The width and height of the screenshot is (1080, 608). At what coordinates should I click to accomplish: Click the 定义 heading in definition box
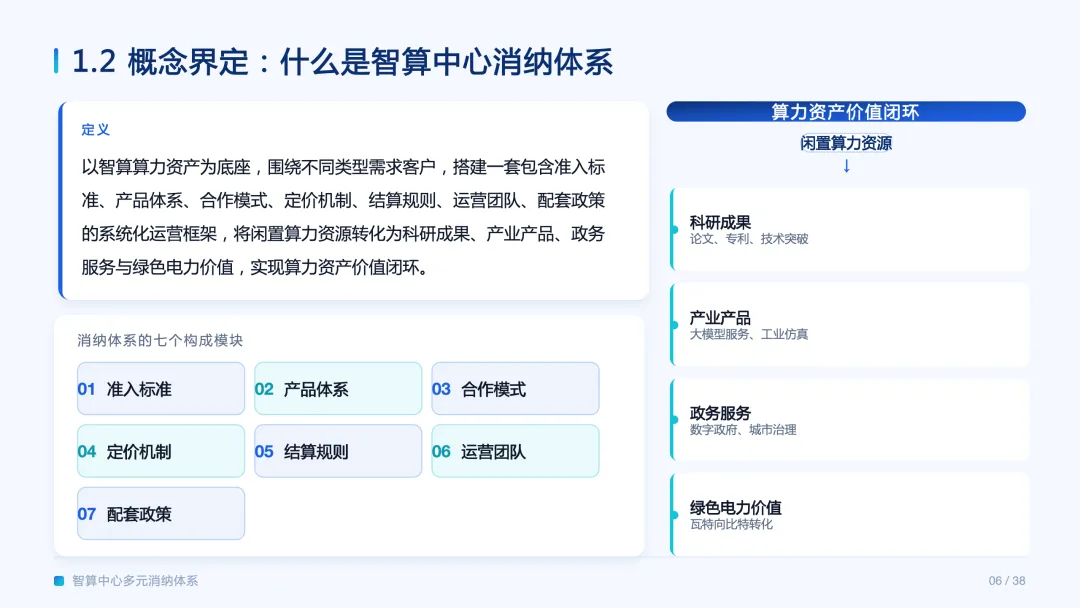[96, 129]
